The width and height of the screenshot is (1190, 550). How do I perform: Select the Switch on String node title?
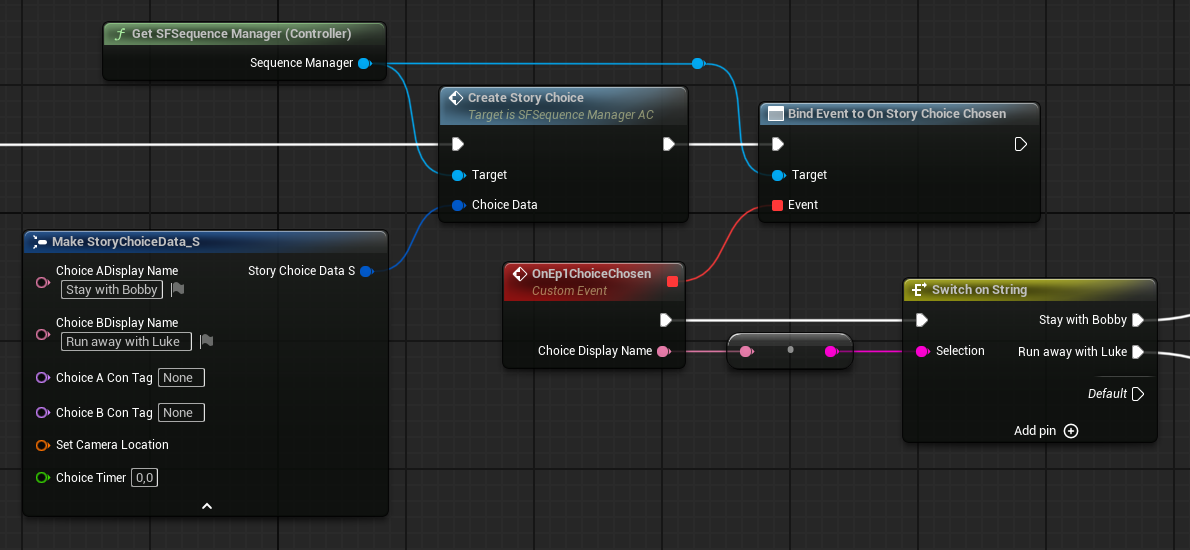pos(979,290)
